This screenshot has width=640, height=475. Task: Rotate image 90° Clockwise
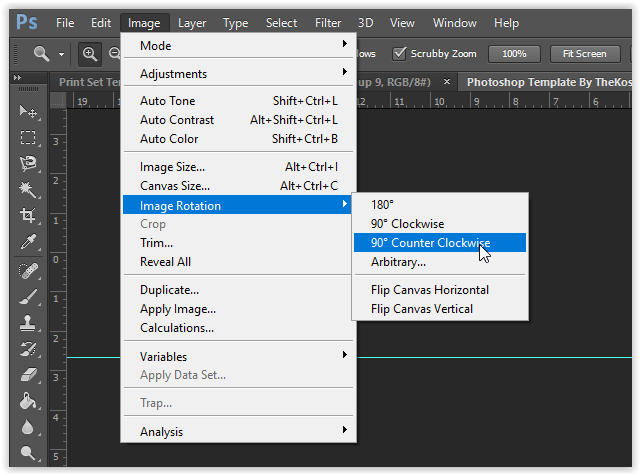pyautogui.click(x=440, y=224)
